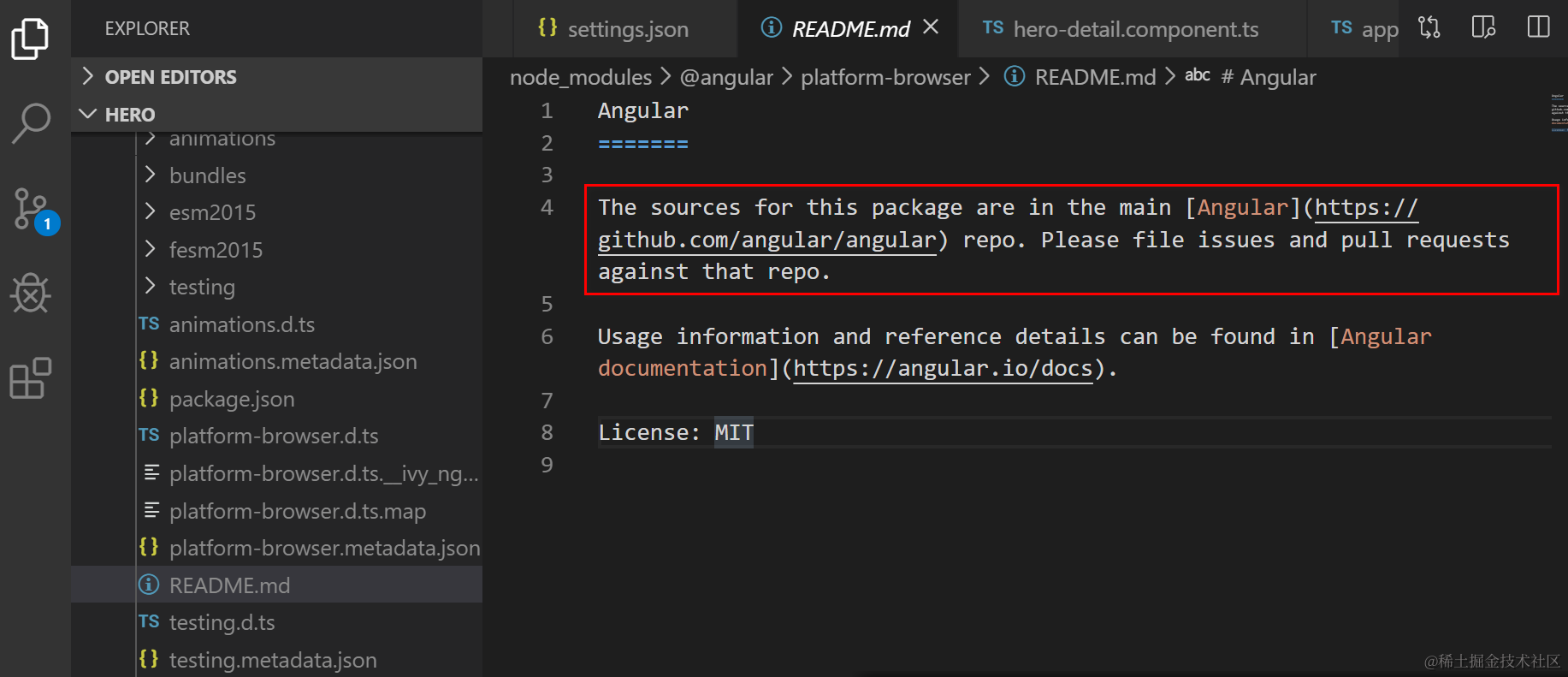Click the 'License: MIT' line

click(x=676, y=433)
